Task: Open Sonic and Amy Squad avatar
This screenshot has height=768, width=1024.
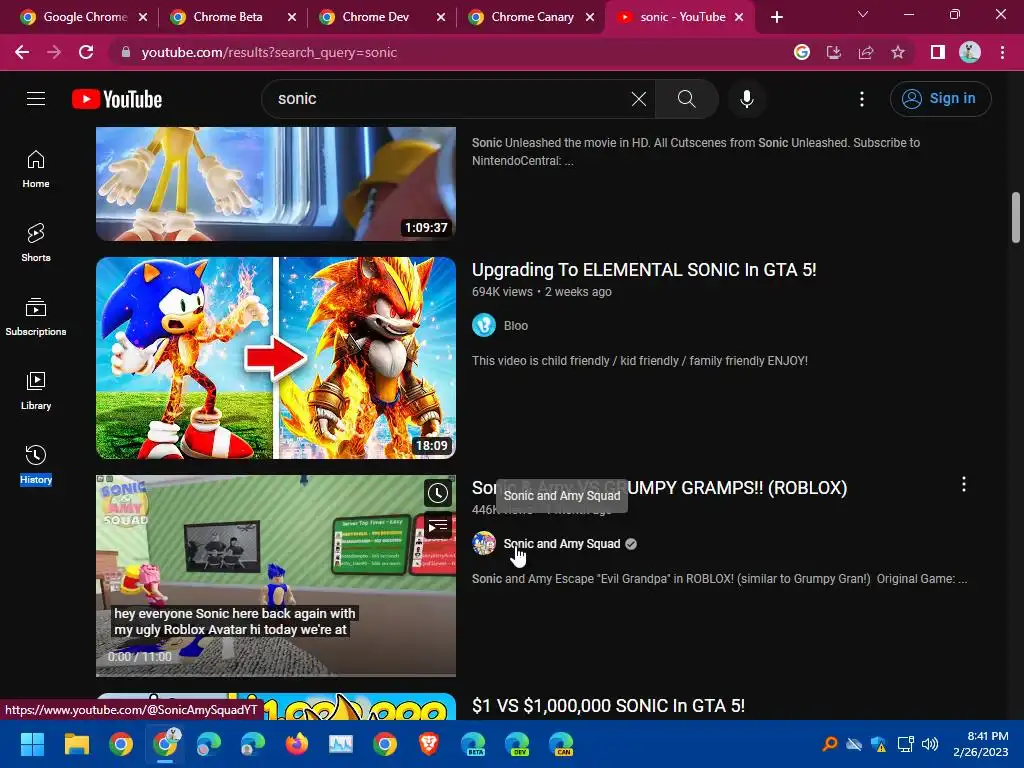Action: tap(484, 543)
